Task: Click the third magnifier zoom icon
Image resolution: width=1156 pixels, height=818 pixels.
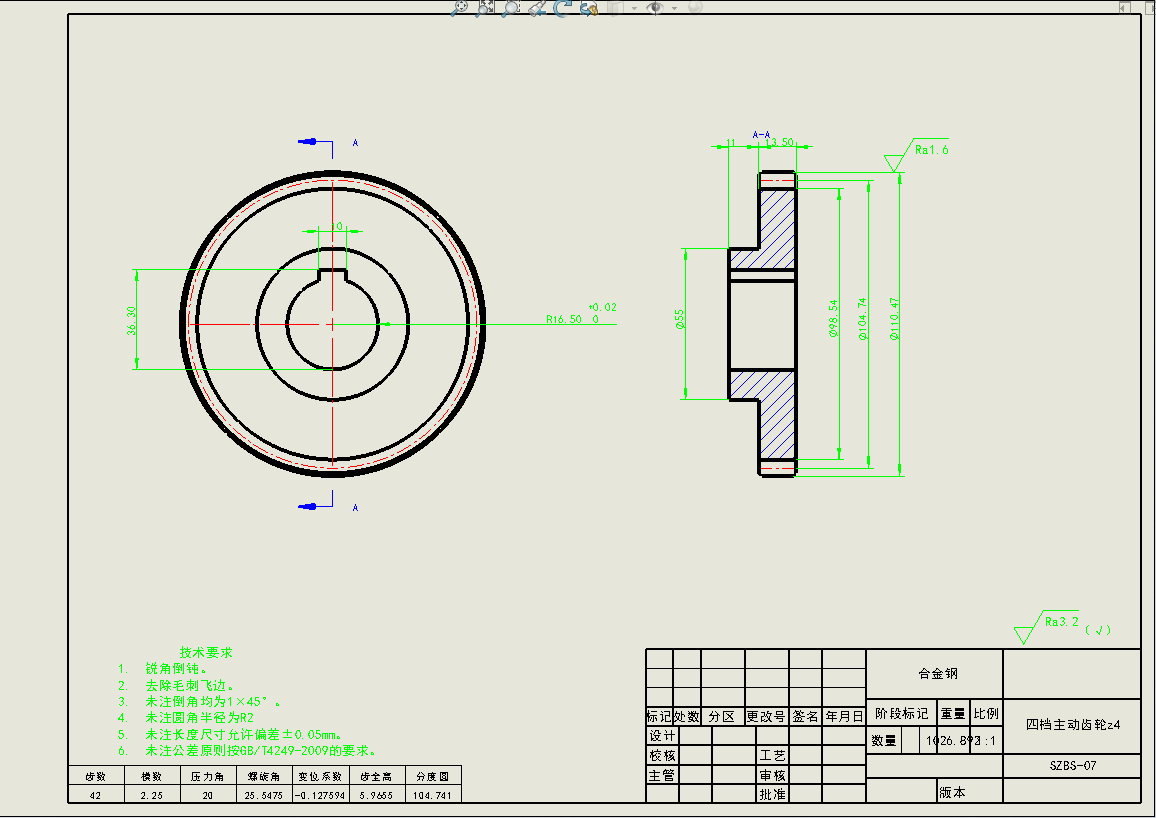Action: [x=511, y=7]
